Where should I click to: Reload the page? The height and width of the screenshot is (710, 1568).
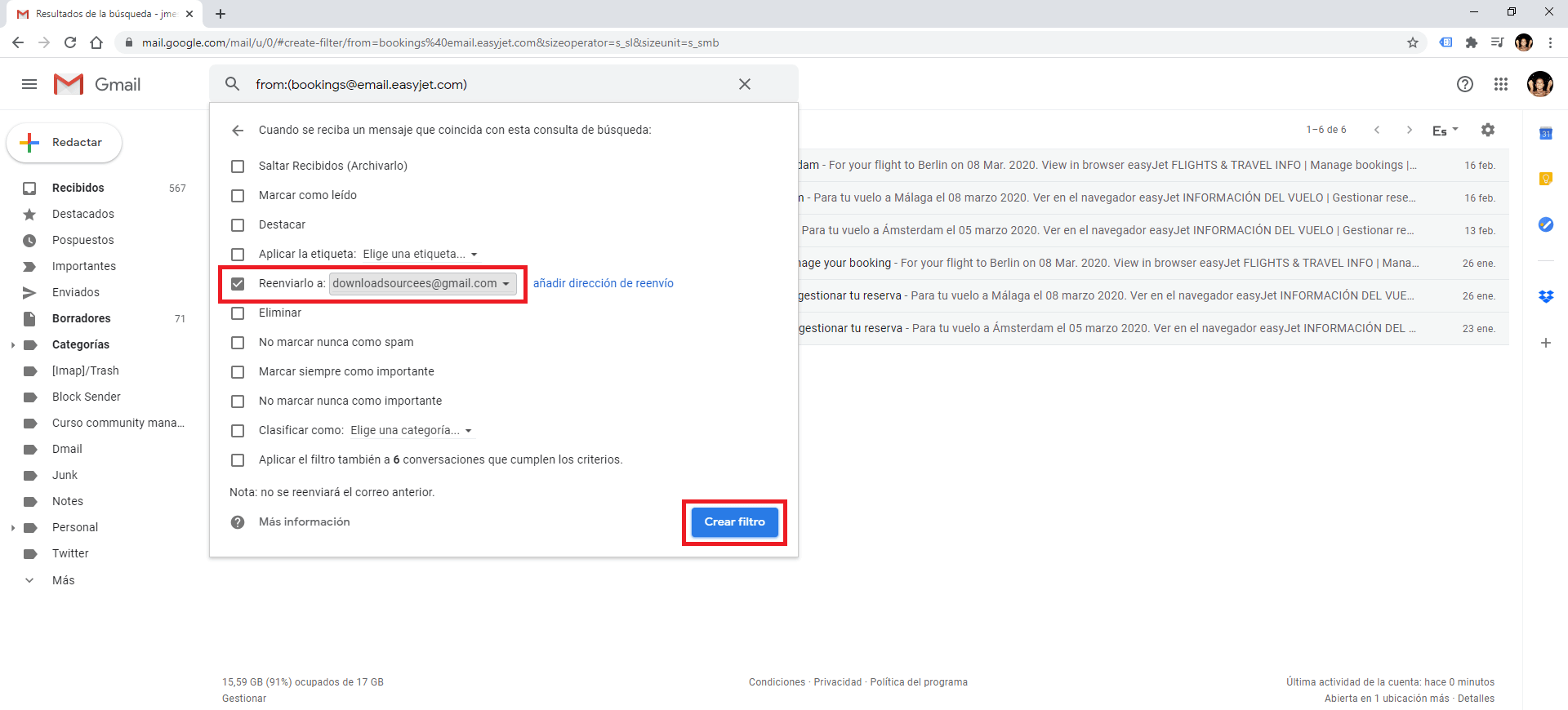pyautogui.click(x=70, y=42)
